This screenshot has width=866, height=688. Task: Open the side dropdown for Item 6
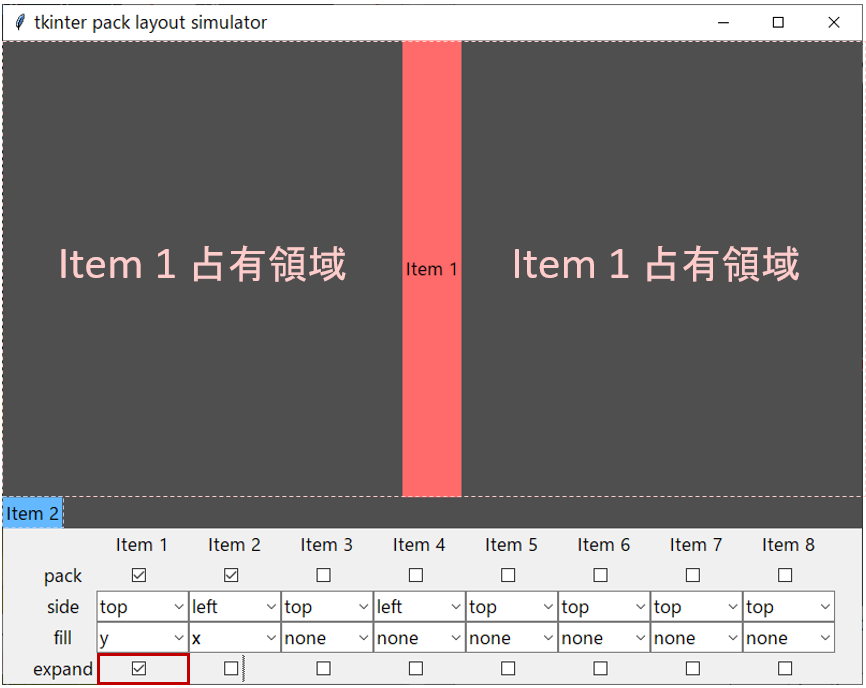pos(604,606)
